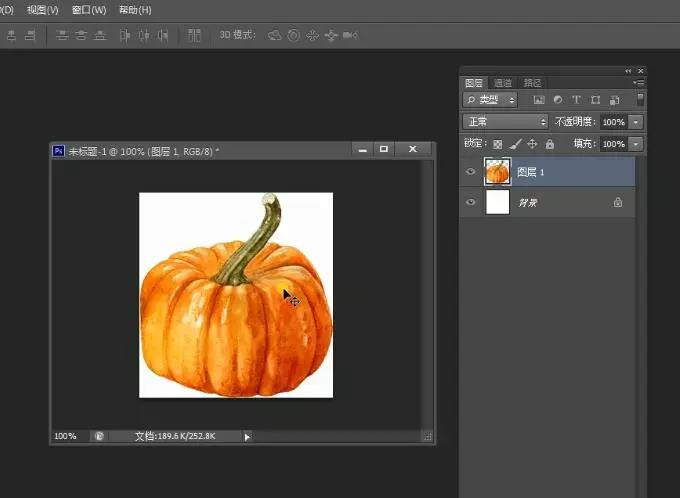680x498 pixels.
Task: Open the 类型 filter type dropdown
Action: (x=490, y=100)
